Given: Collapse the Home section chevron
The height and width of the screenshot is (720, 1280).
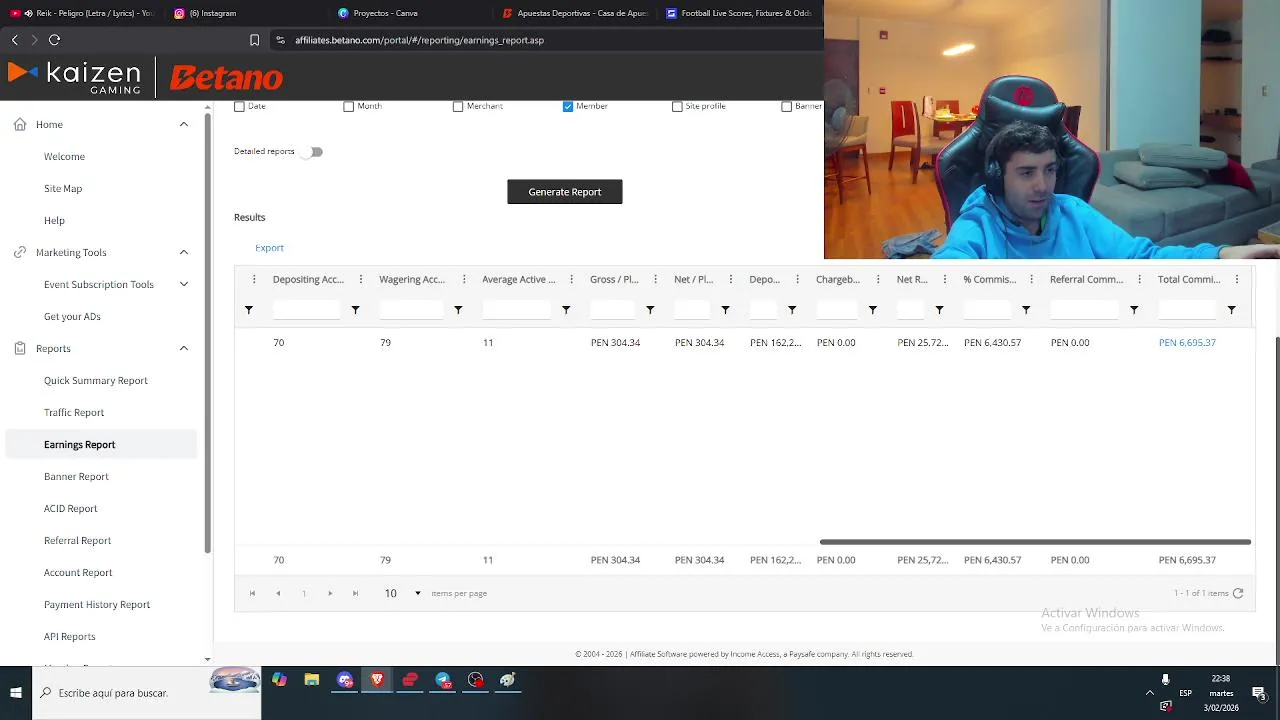Looking at the screenshot, I should click(x=184, y=124).
